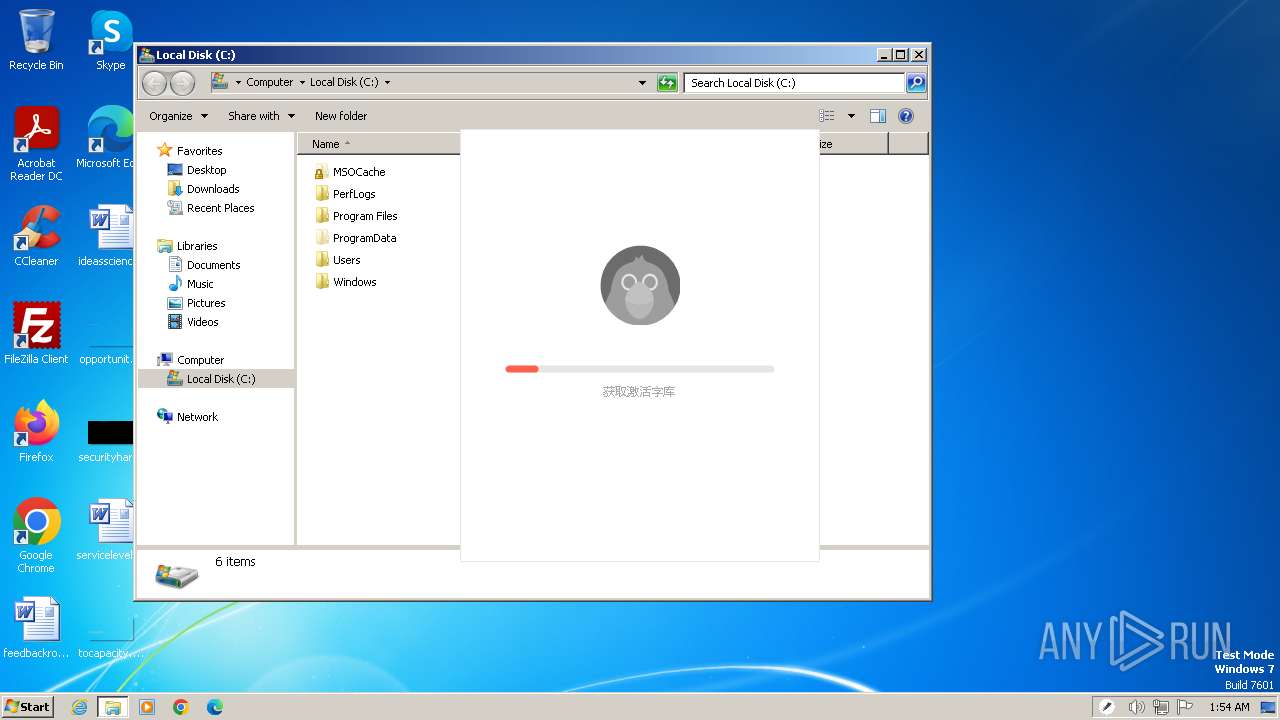Expand the Local Disk (C:) breadcrumb arrow
This screenshot has width=1280, height=720.
pos(387,83)
